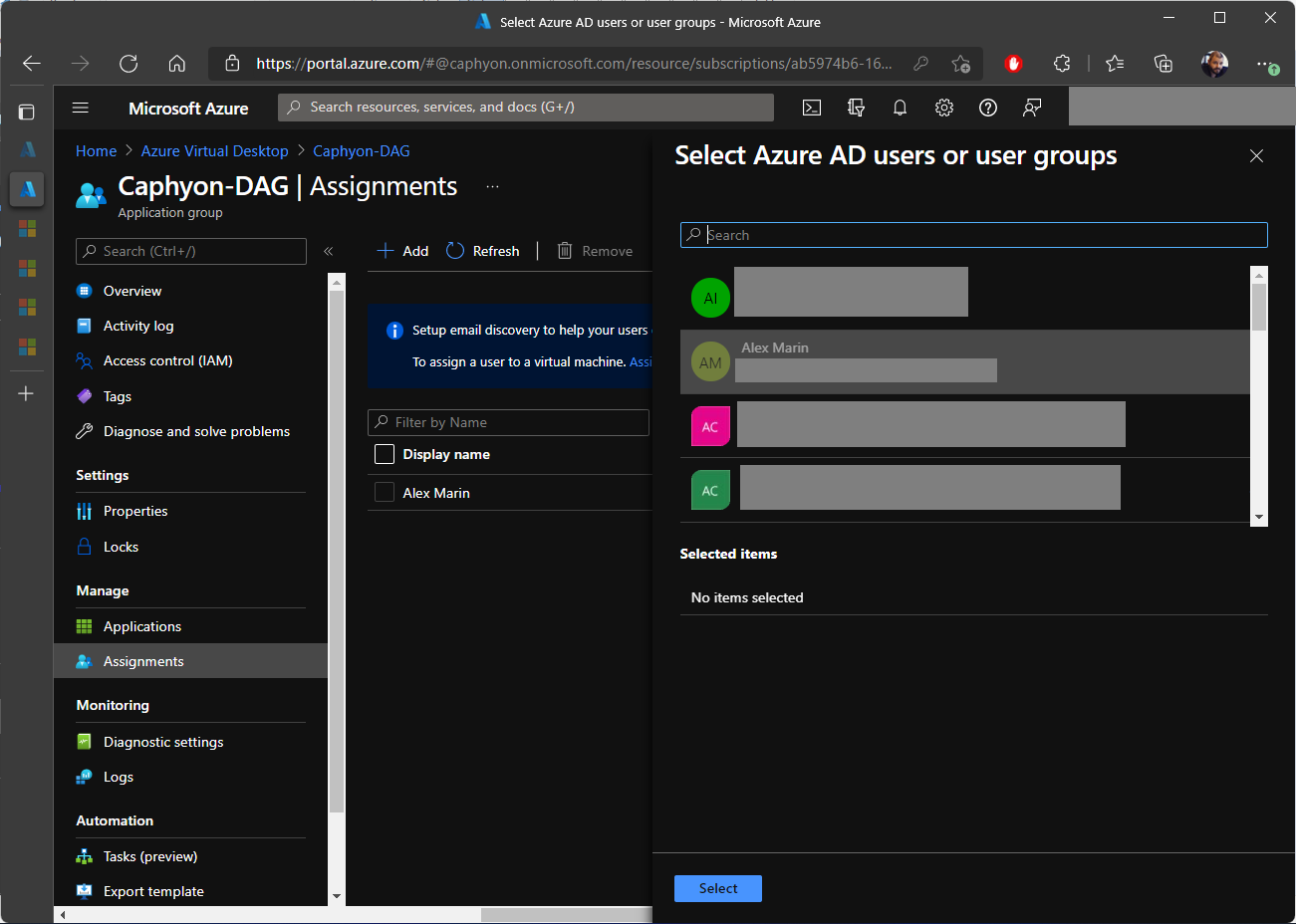Viewport: 1296px width, 924px height.
Task: Open the Directories and subscriptions filter
Action: [856, 108]
